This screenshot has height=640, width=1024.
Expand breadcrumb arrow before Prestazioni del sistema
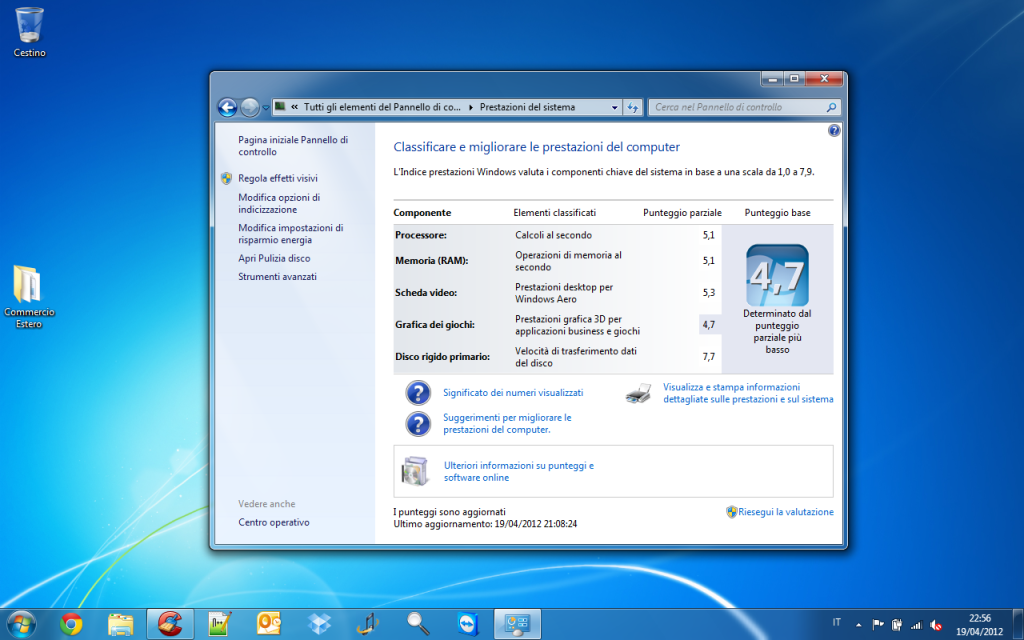pos(471,107)
